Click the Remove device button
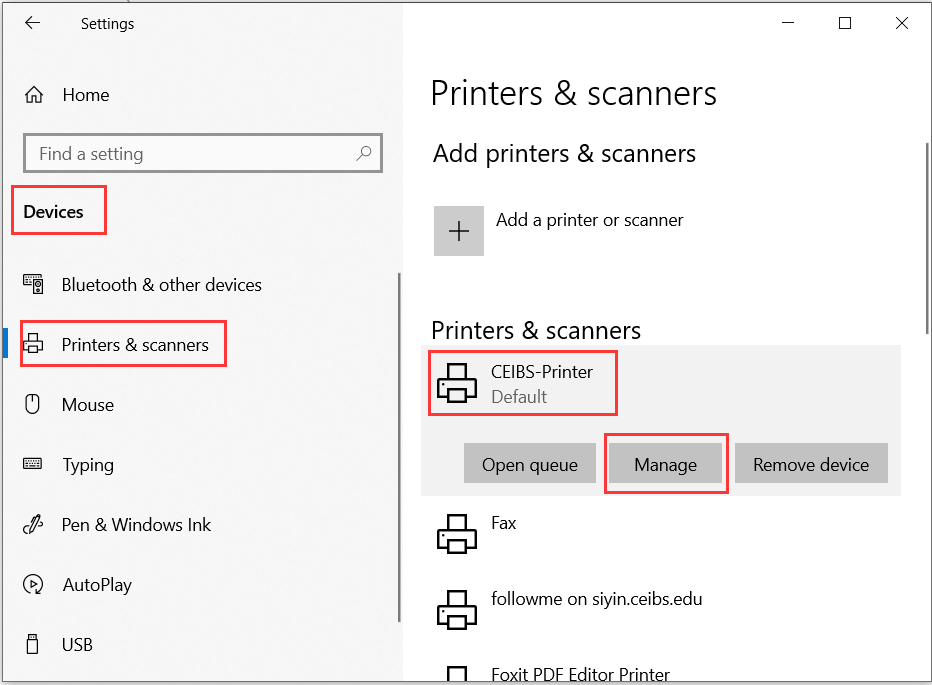Screen dimensions: 932x685 tap(811, 463)
